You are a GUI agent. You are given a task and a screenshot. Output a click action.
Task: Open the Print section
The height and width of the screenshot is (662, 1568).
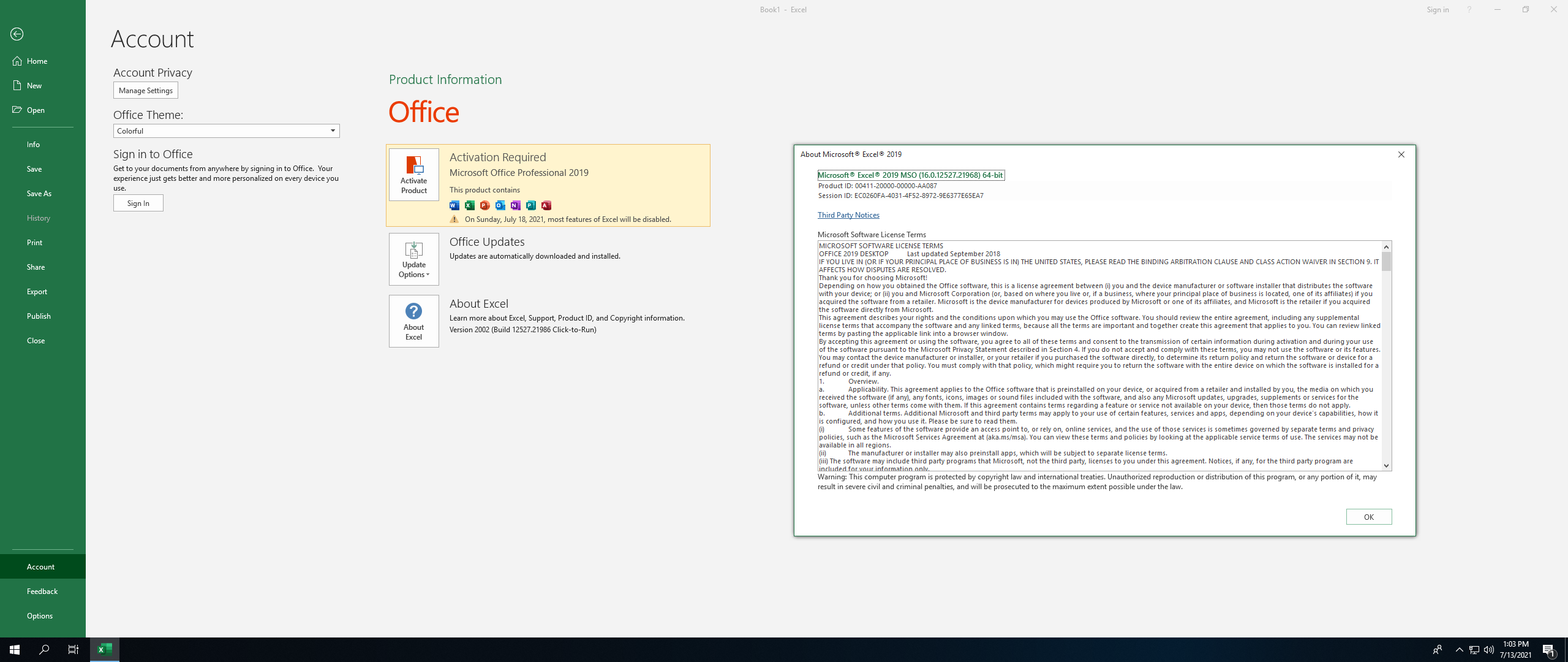[x=43, y=242]
